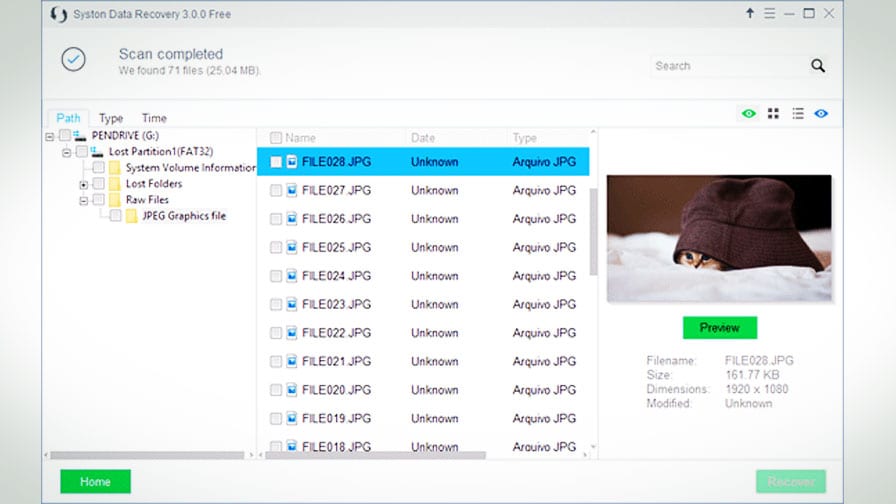Click the file list vertical scrollbar
This screenshot has width=896, height=504.
point(593,231)
